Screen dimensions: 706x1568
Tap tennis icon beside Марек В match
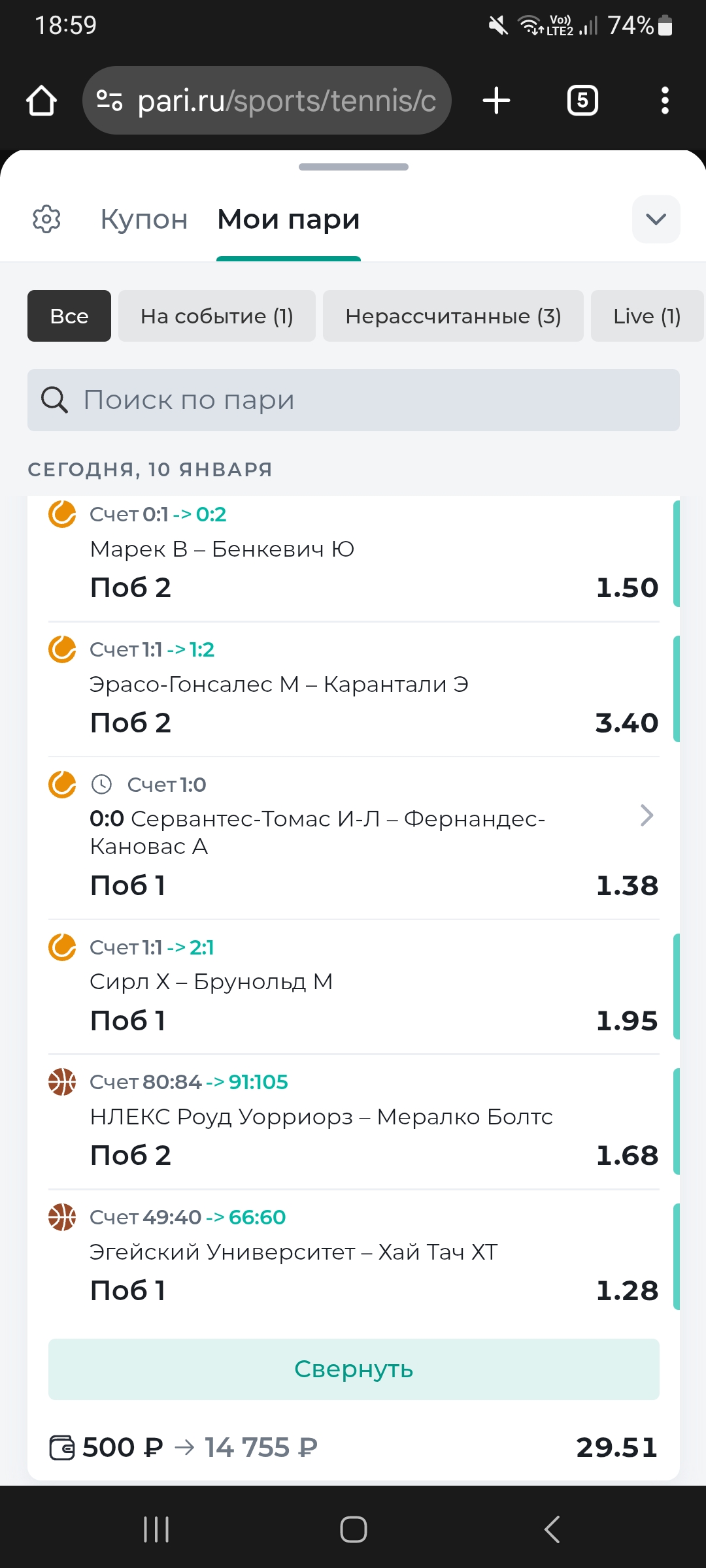click(62, 514)
